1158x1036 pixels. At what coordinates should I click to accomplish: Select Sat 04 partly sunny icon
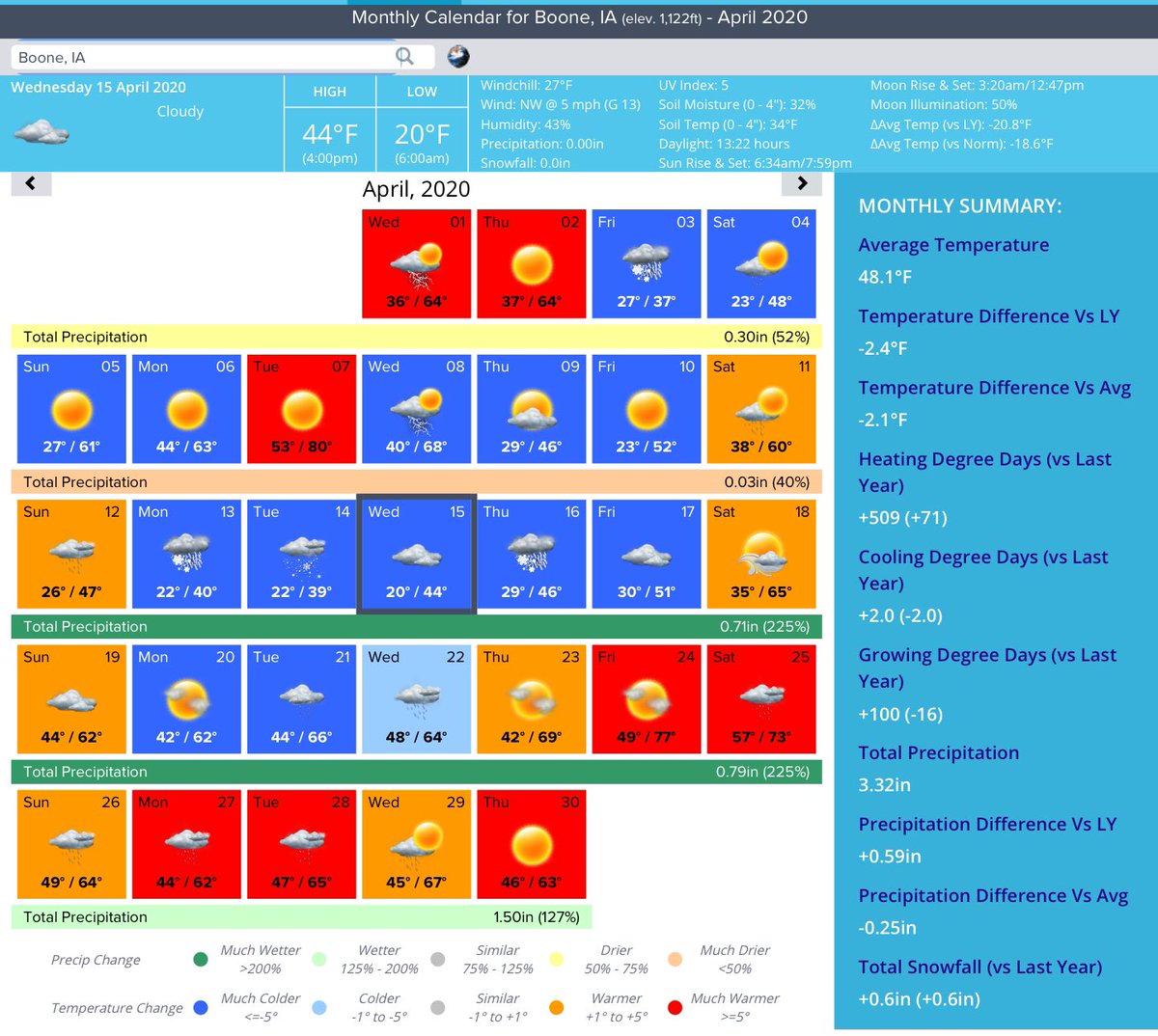coord(761,260)
